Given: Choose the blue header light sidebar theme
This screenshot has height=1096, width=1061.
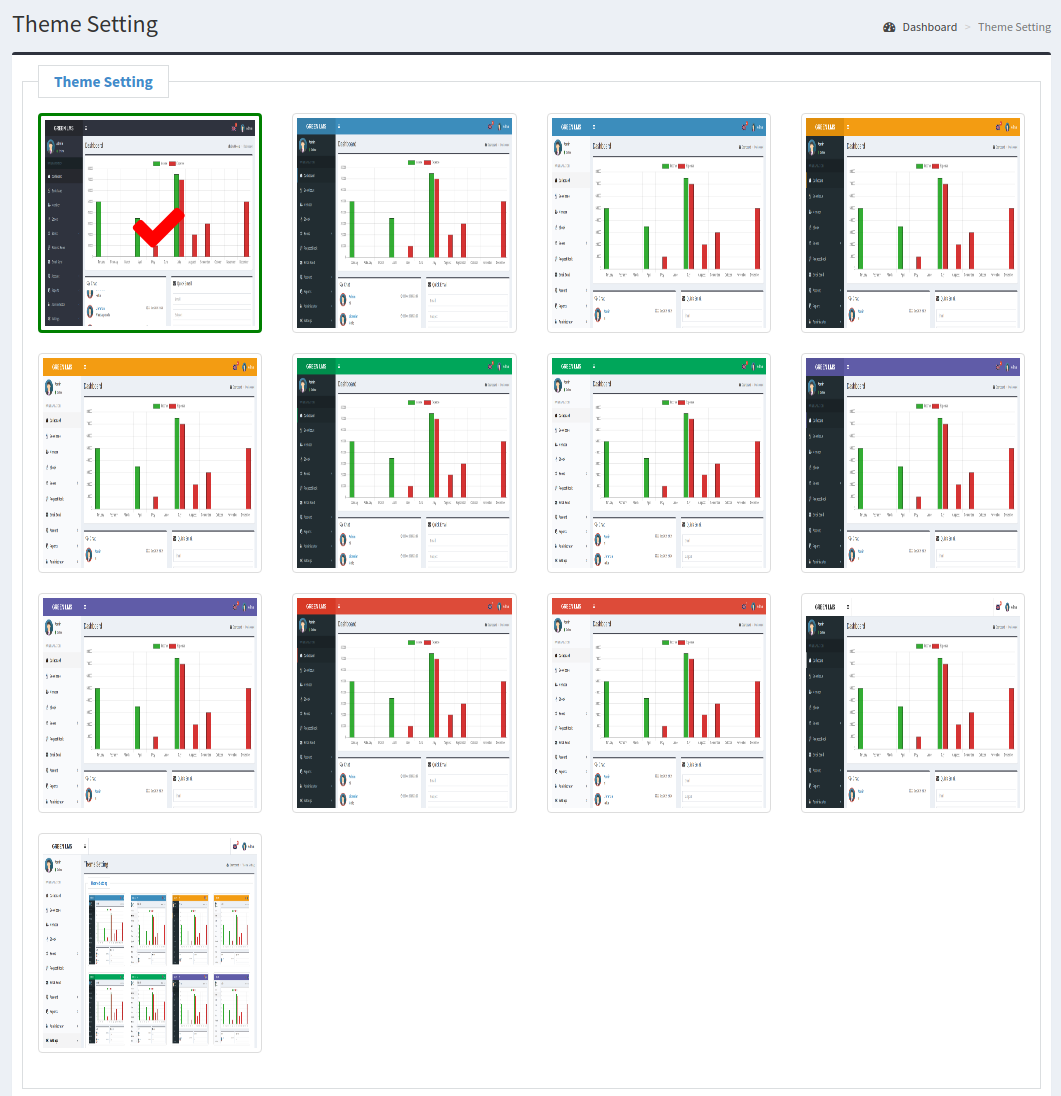Looking at the screenshot, I should (659, 223).
